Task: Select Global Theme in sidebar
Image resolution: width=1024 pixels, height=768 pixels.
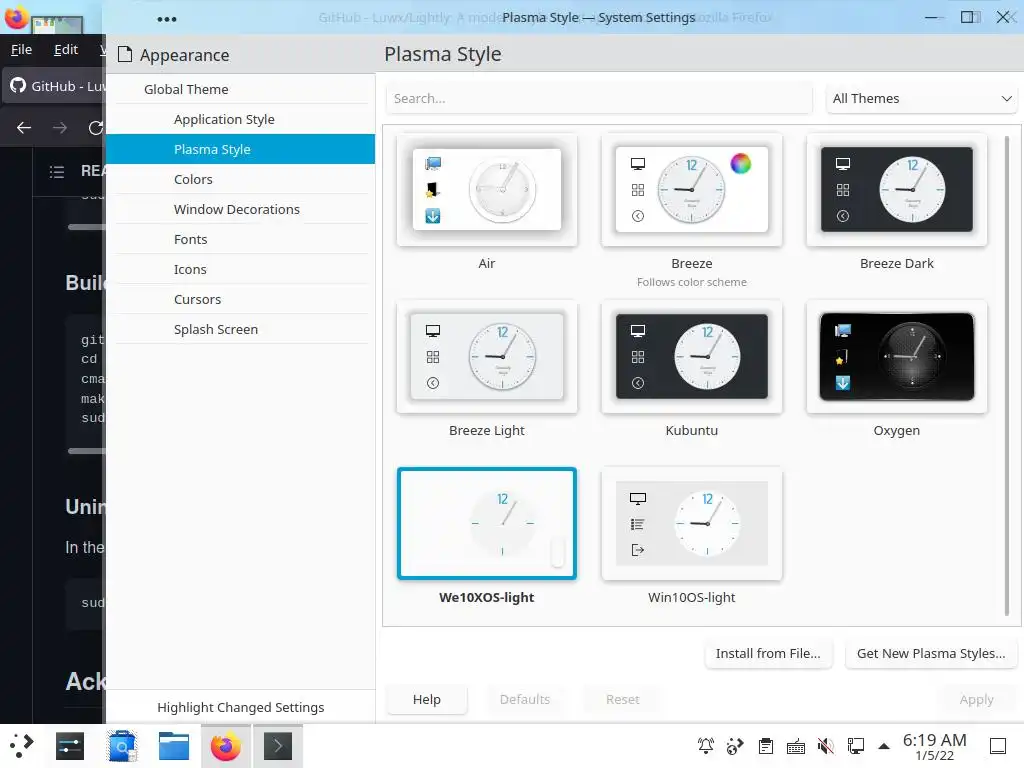Action: (x=240, y=89)
